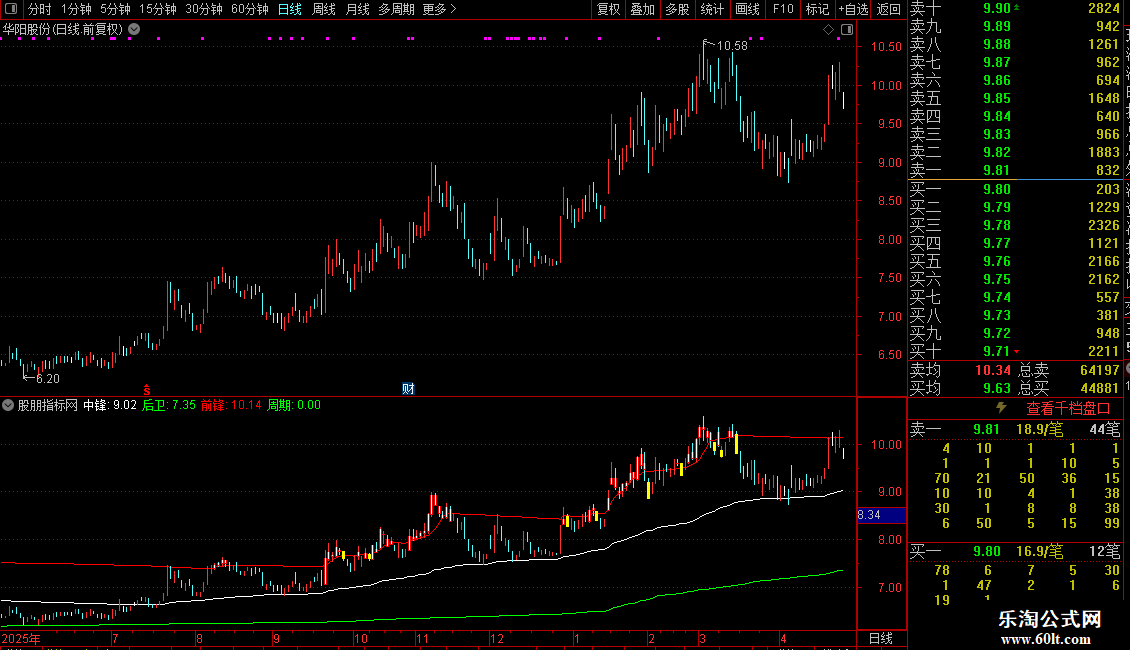
Task: Click the 标记 mark button
Action: click(817, 9)
